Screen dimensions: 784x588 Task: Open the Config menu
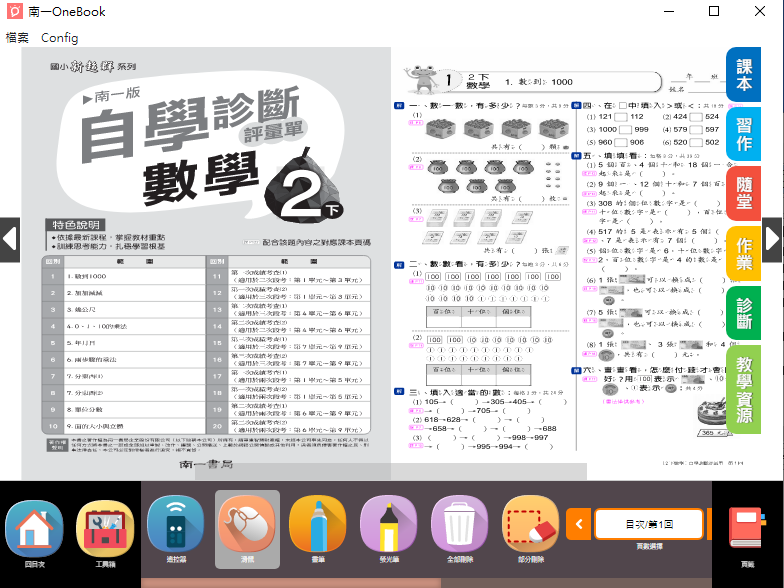[x=59, y=37]
